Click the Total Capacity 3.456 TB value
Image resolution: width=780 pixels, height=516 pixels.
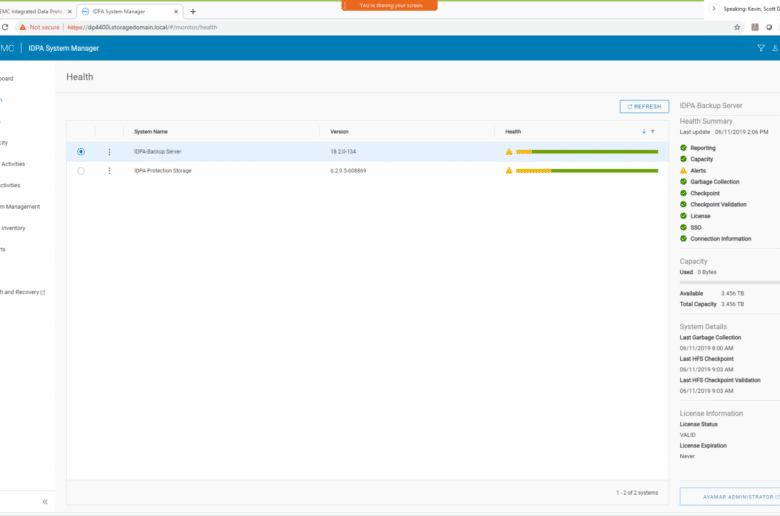click(x=732, y=304)
